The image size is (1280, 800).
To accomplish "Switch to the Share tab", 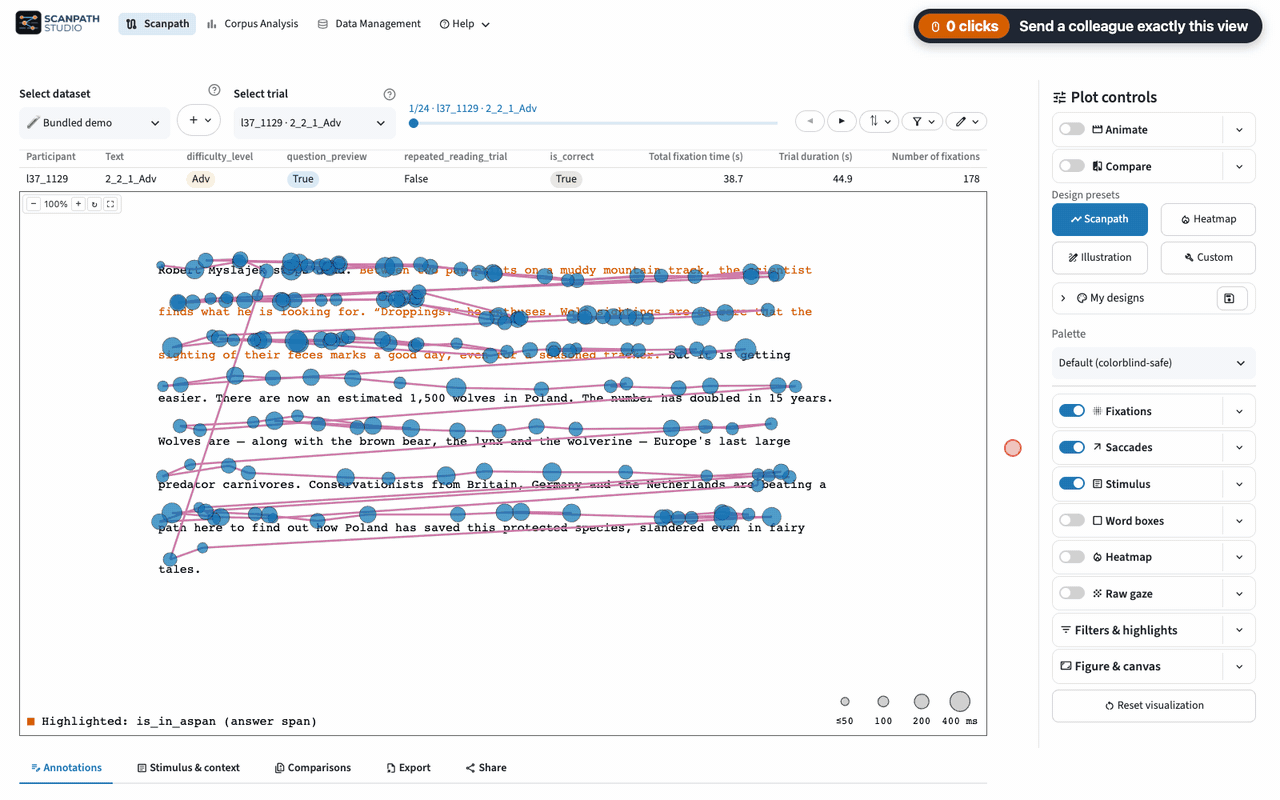I will click(486, 768).
